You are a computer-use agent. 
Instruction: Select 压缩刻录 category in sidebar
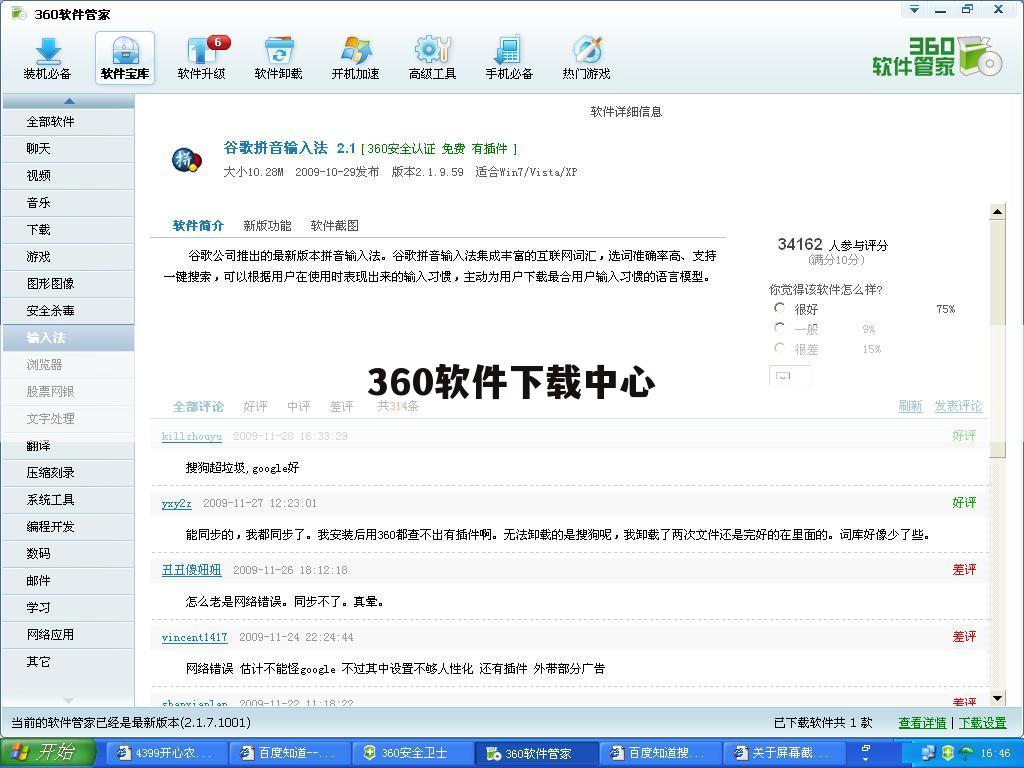point(69,473)
